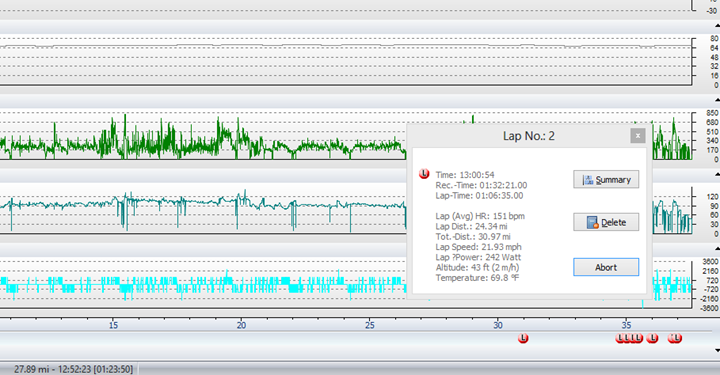Collapse the graph with the 80 to 0 scale
The width and height of the screenshot is (720, 375).
tap(717, 26)
